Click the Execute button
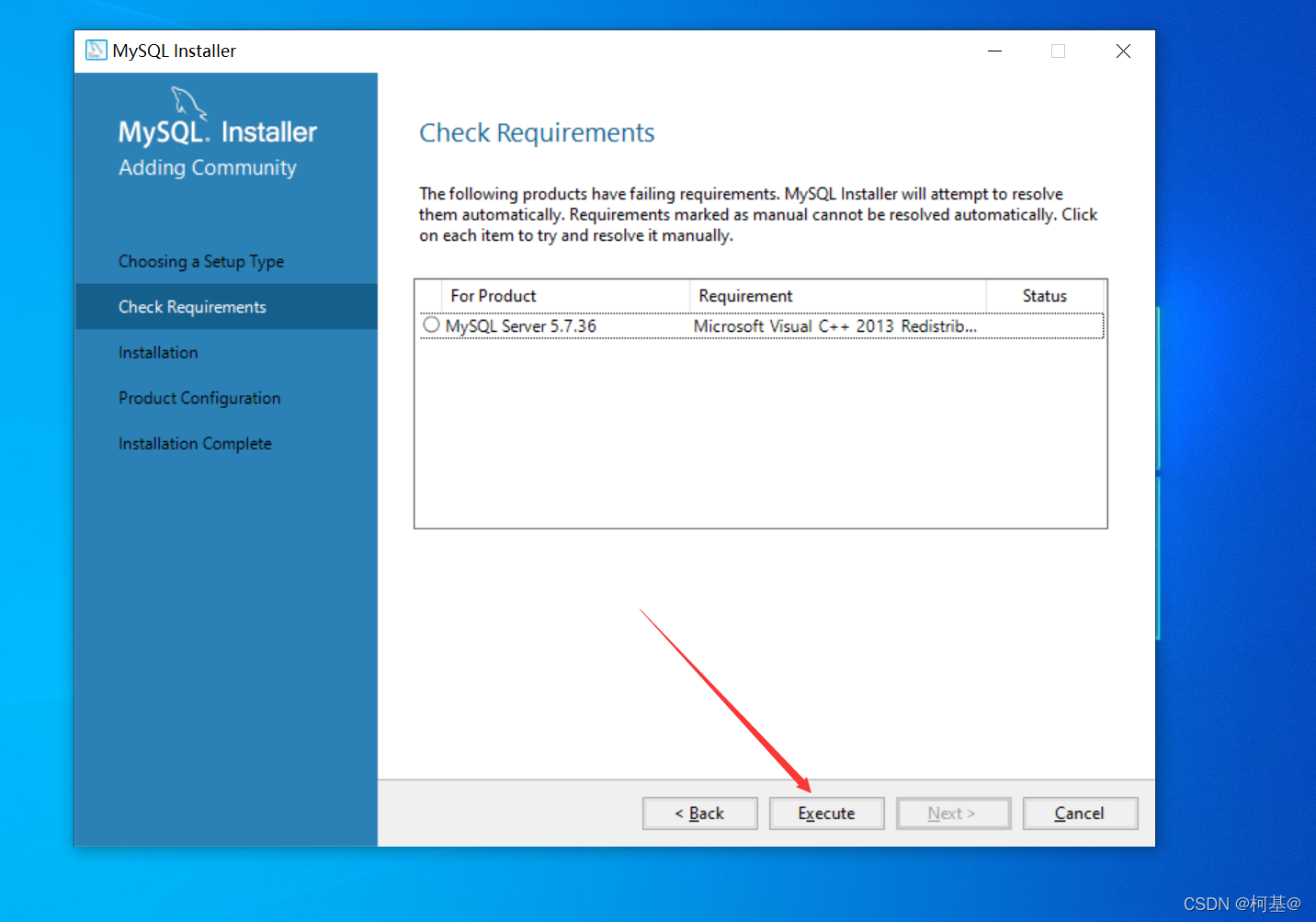This screenshot has height=922, width=1316. 826,814
